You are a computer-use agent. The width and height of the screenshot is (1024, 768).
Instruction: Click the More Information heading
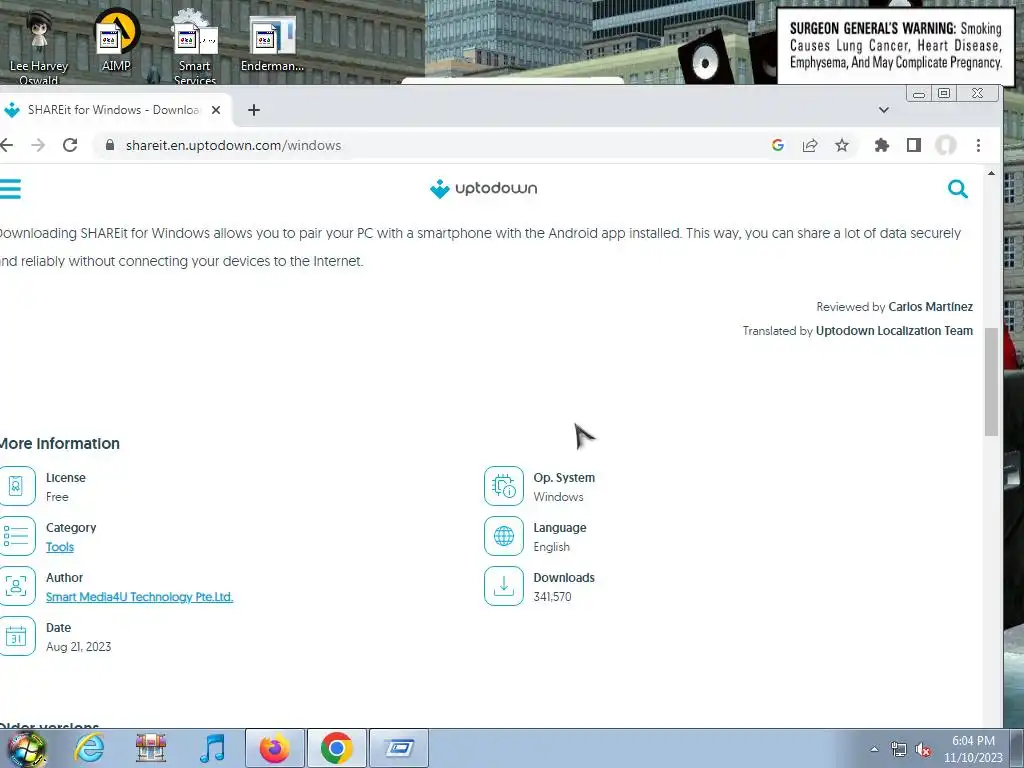(x=59, y=443)
